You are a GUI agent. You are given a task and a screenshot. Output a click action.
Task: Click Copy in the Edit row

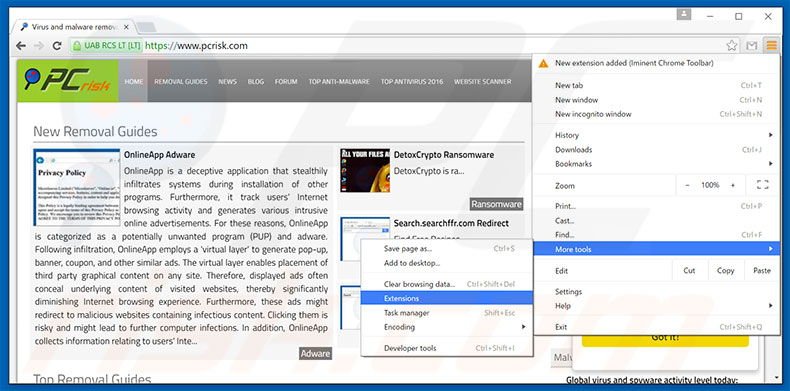pos(726,271)
